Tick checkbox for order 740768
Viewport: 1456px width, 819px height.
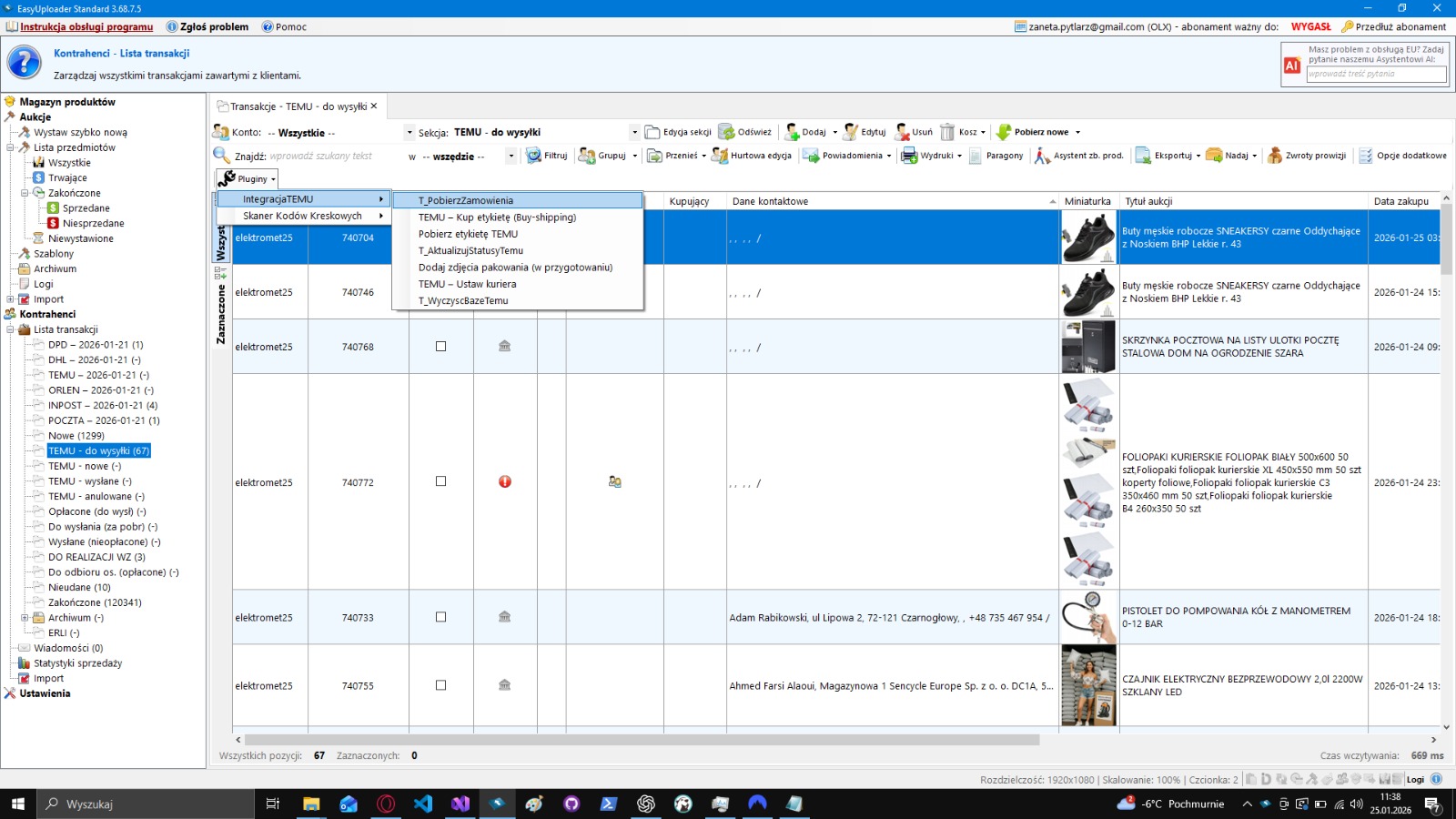(x=441, y=346)
